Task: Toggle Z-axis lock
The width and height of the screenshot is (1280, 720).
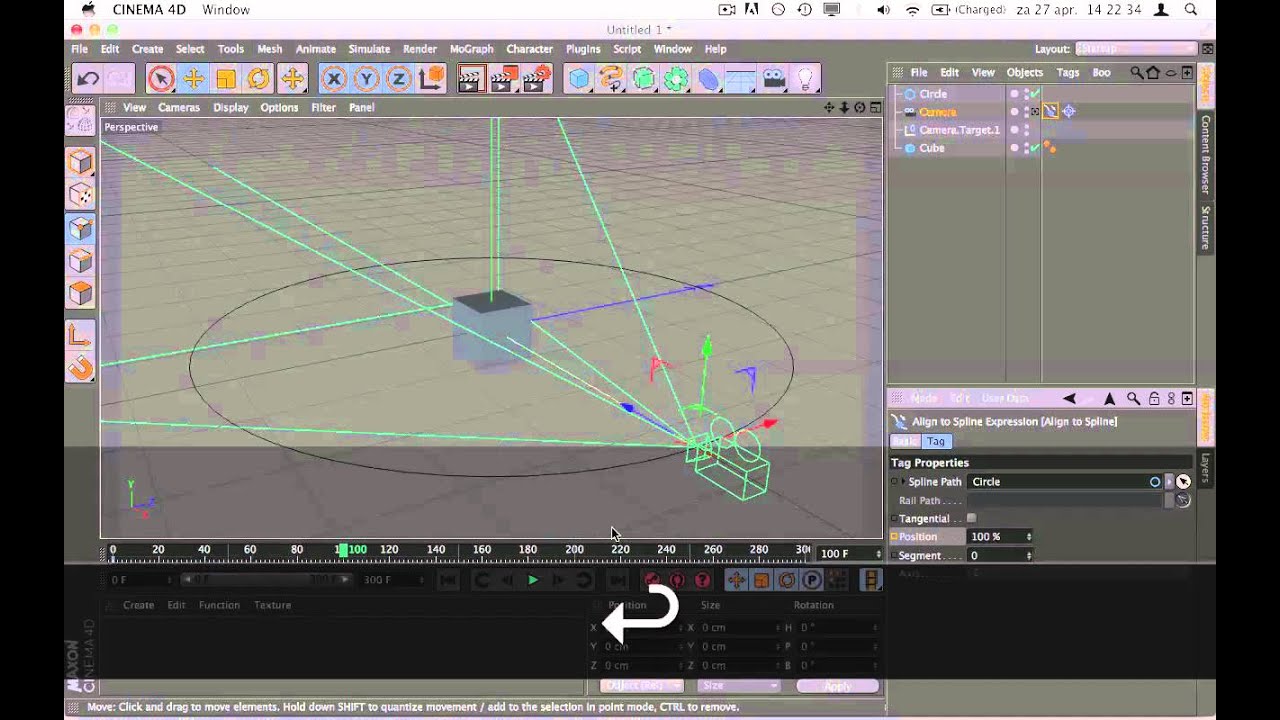Action: (x=399, y=79)
